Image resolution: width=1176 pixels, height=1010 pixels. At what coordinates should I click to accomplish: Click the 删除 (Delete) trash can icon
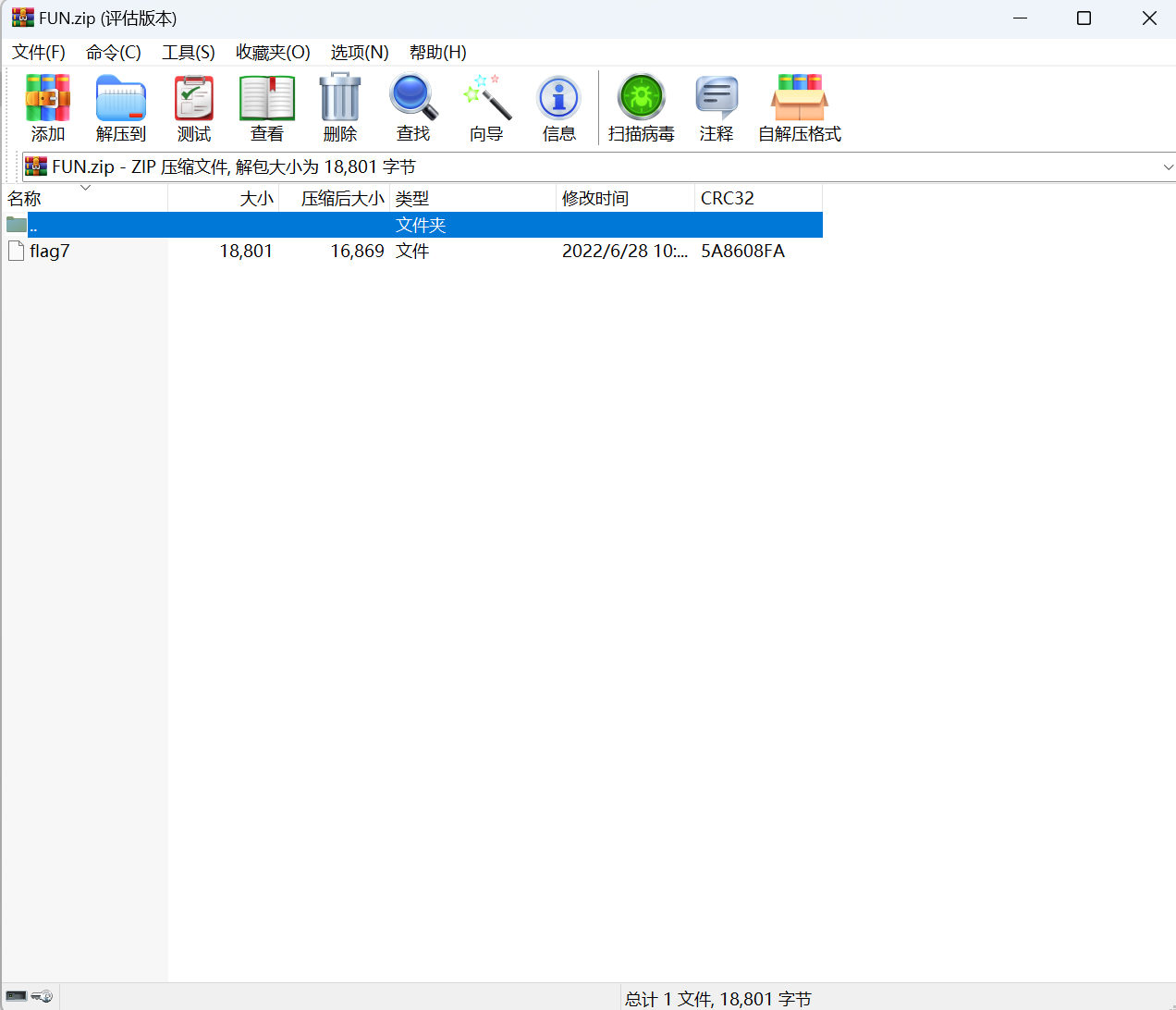(x=340, y=97)
